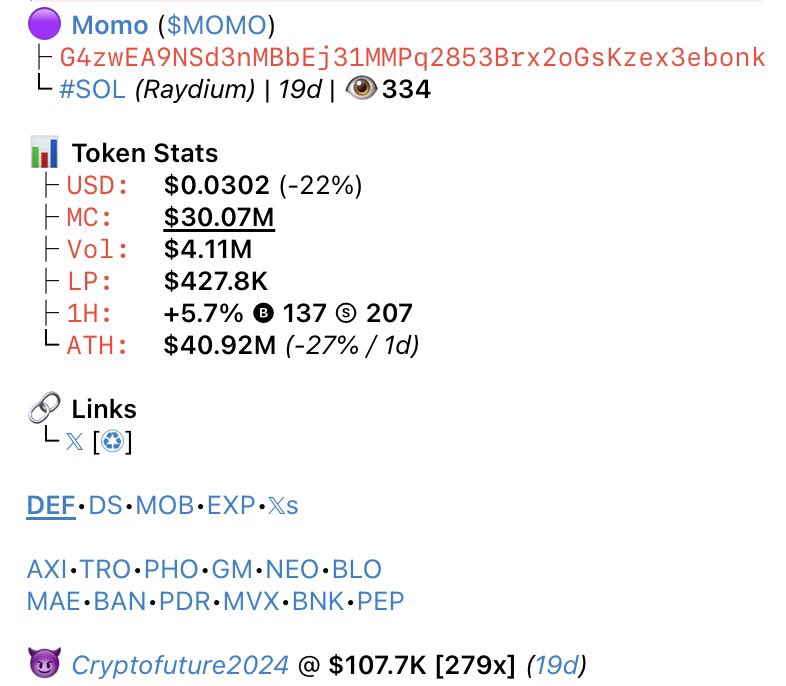The width and height of the screenshot is (786, 686).
Task: Open the DS chart link
Action: 105,506
